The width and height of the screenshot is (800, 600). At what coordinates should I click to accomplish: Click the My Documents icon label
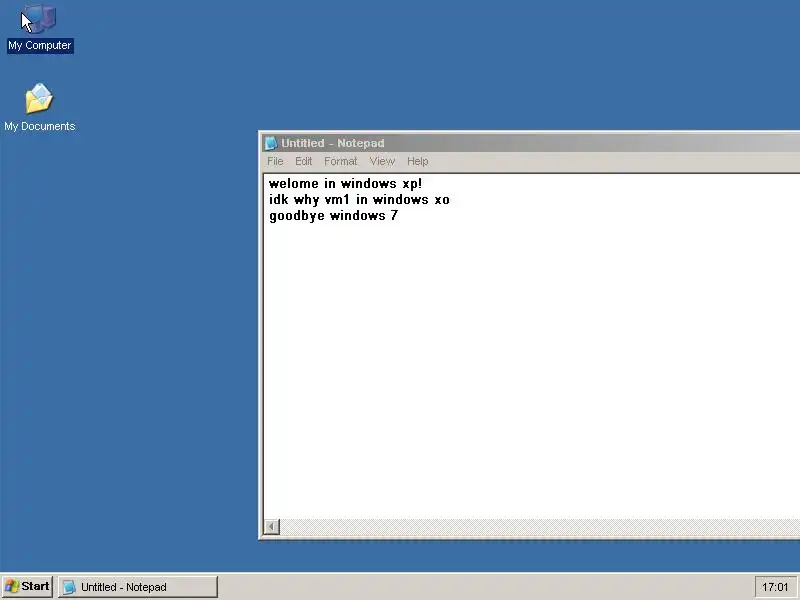[x=40, y=126]
